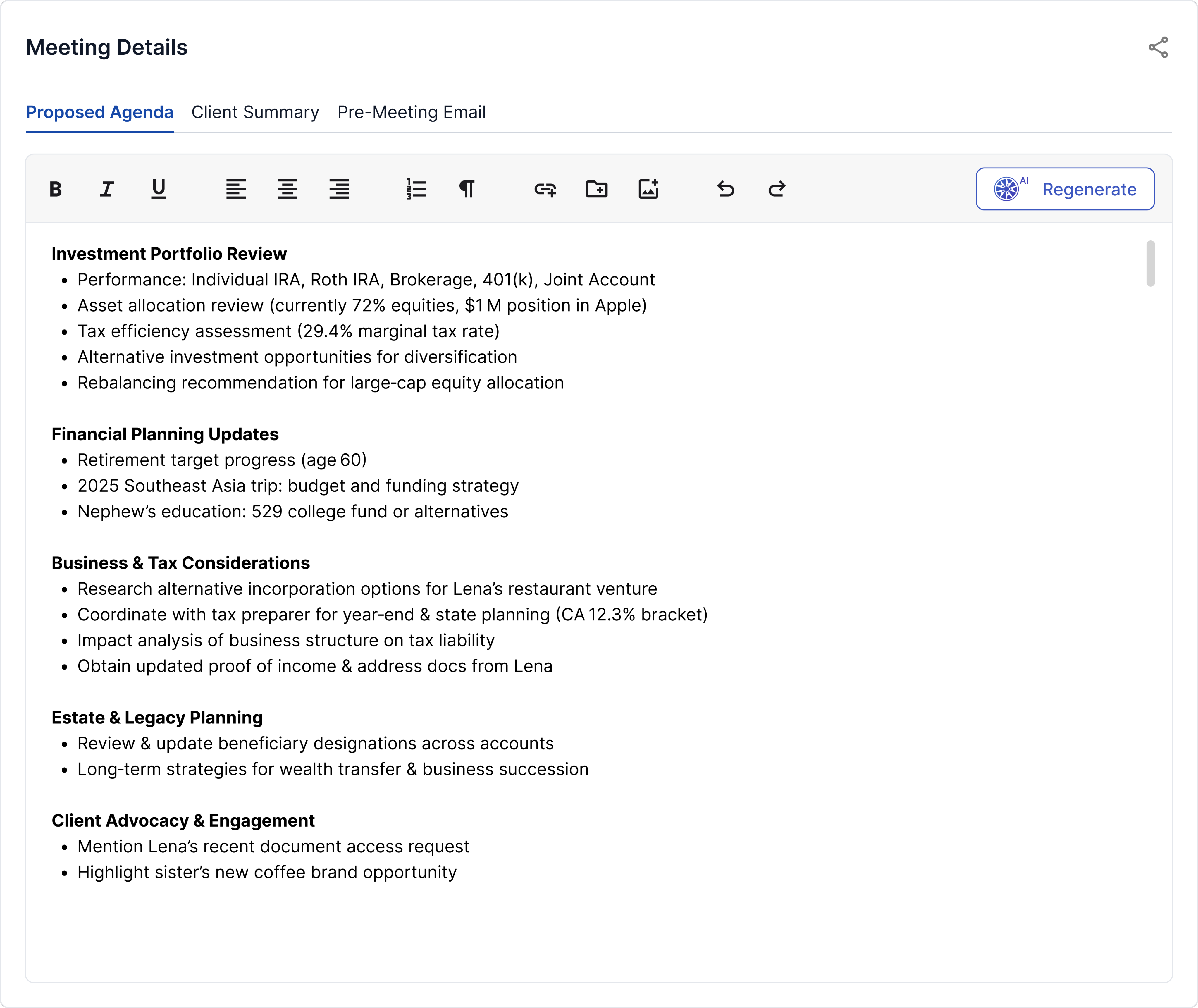Toggle bold formatting in the toolbar

55,189
